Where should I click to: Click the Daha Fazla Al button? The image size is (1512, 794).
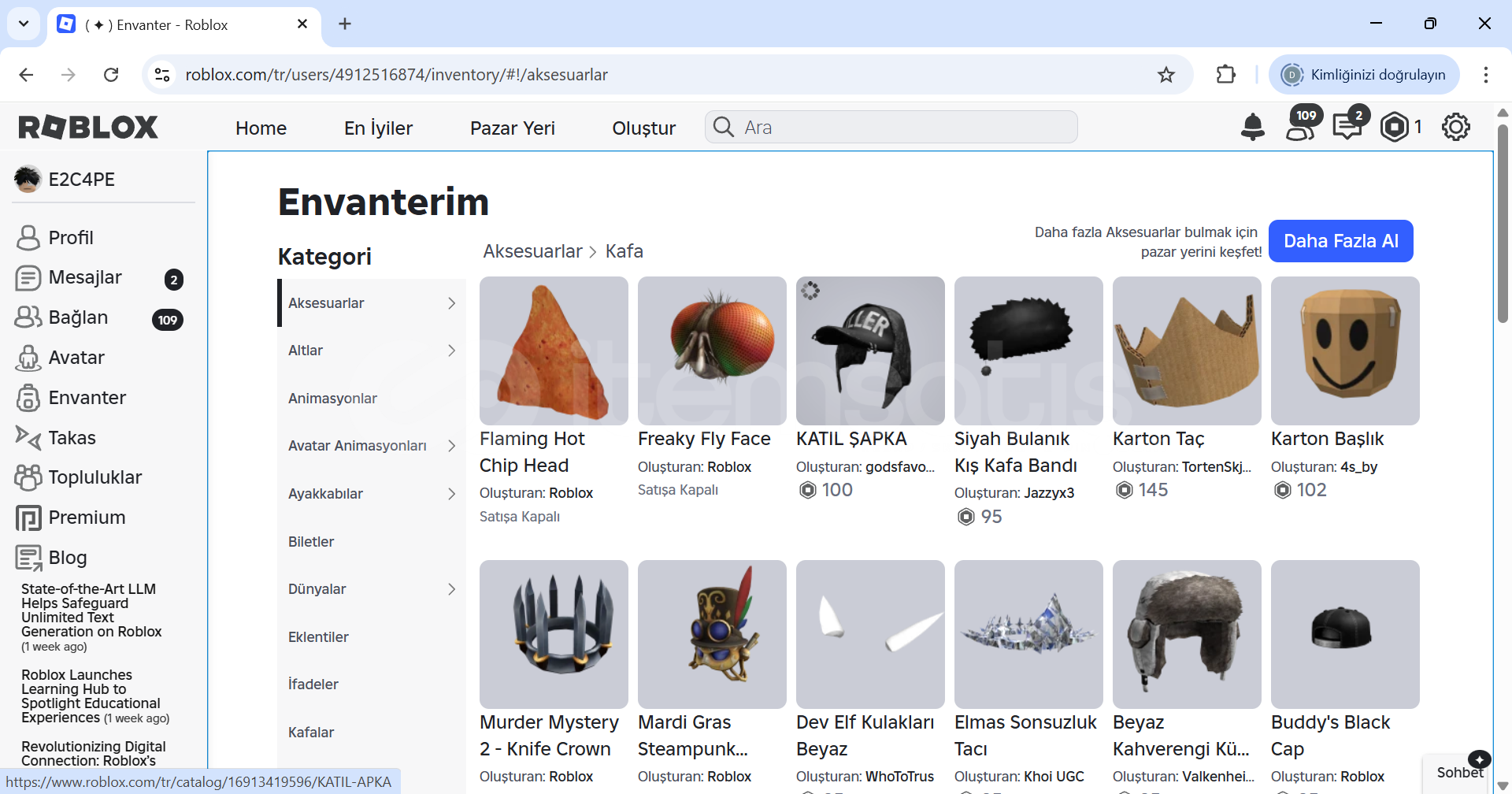1341,241
